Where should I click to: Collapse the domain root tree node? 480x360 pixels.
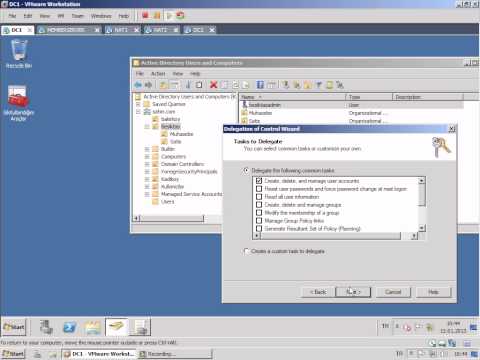pyautogui.click(x=138, y=112)
